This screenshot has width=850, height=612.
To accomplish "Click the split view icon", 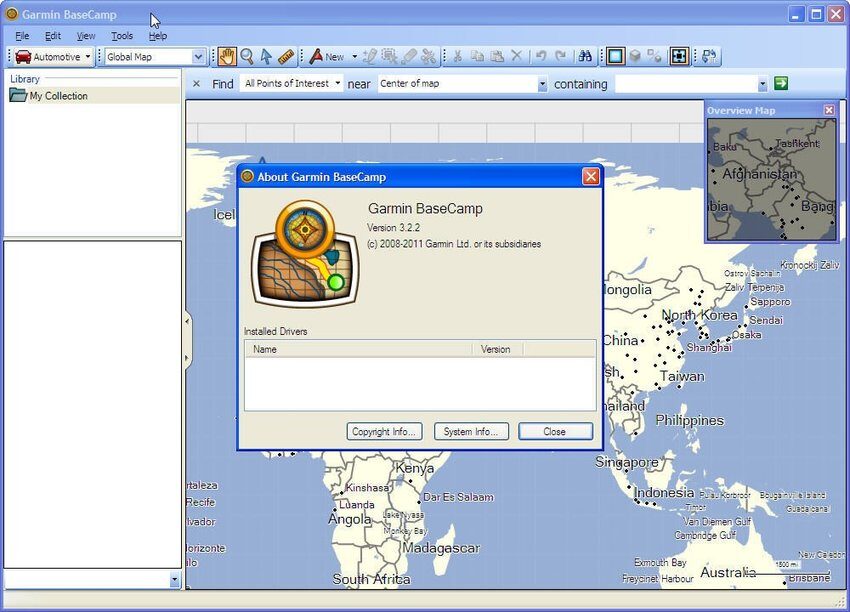I will click(654, 56).
